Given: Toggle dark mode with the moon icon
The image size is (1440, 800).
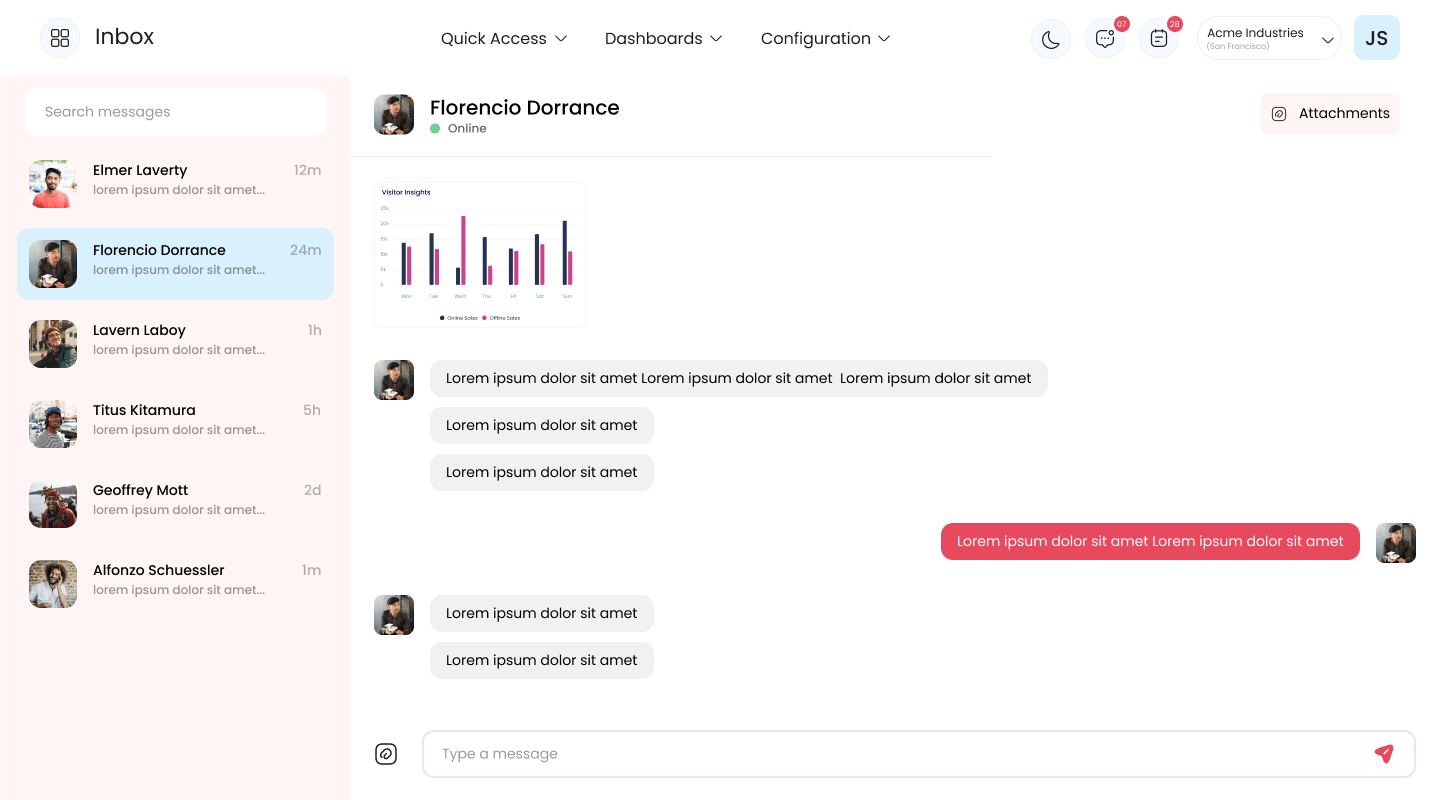Looking at the screenshot, I should click(1051, 39).
